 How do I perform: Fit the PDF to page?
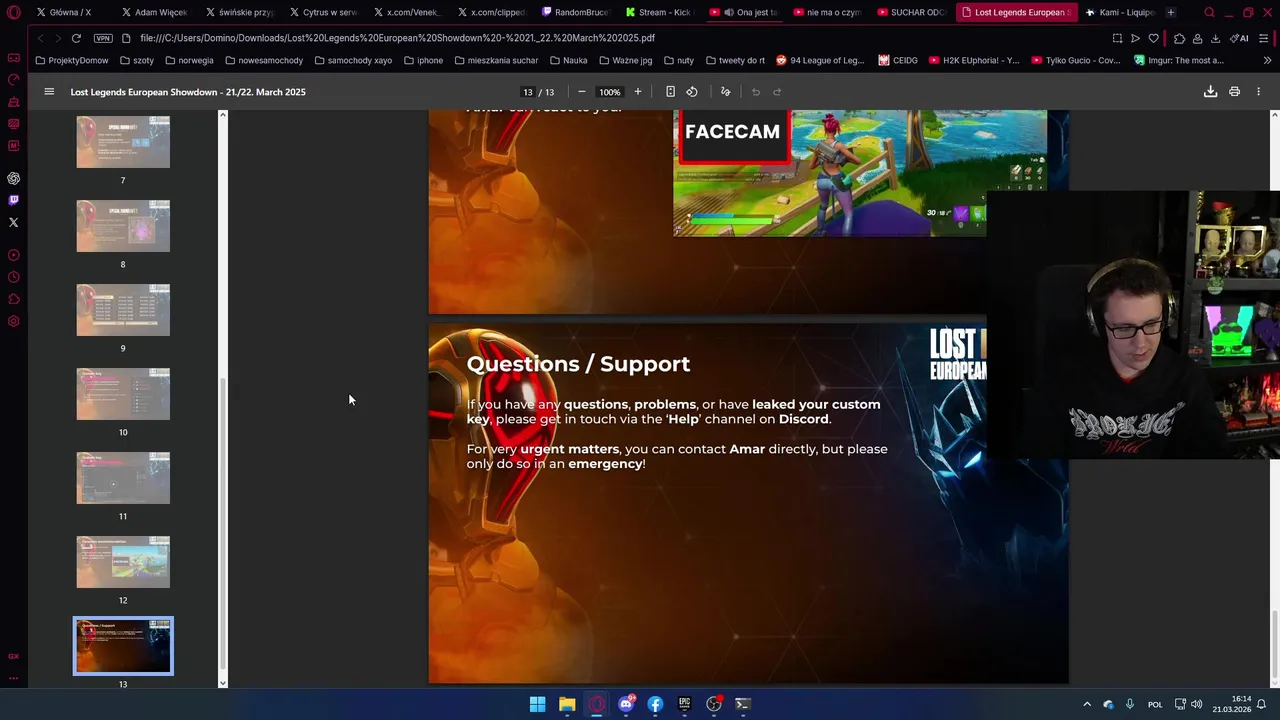pyautogui.click(x=670, y=92)
